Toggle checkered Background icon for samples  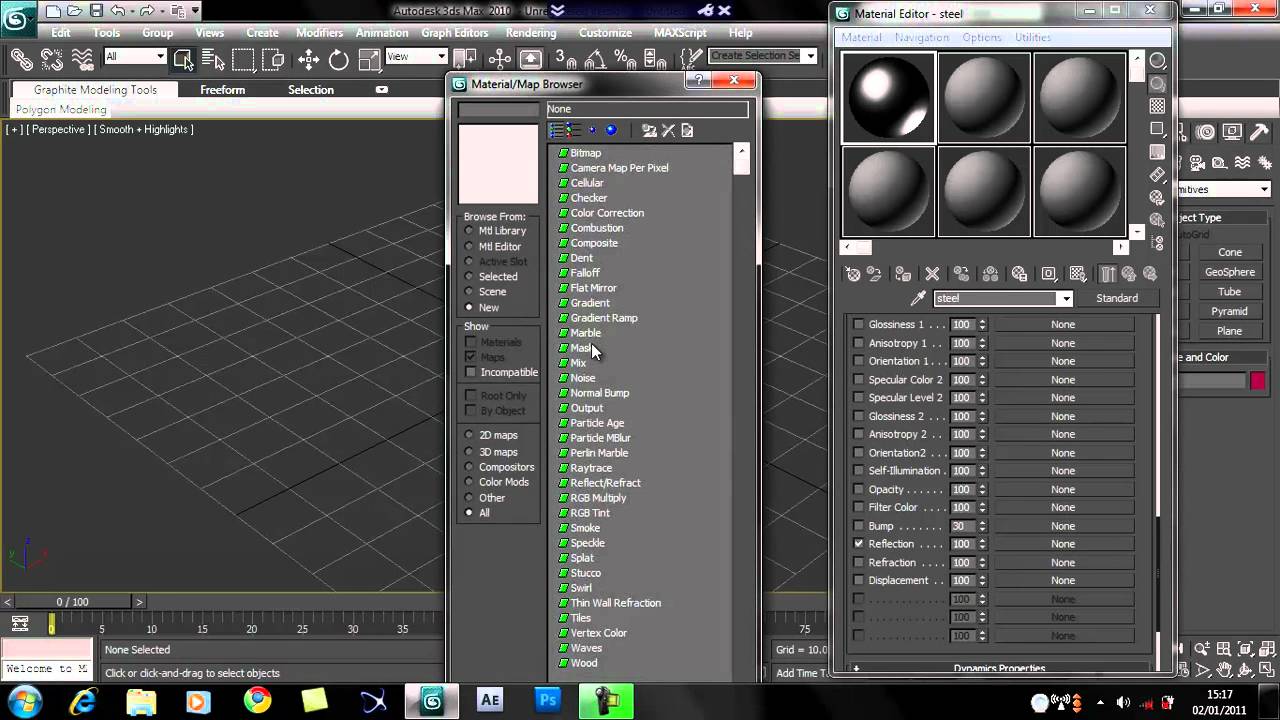point(1157,106)
